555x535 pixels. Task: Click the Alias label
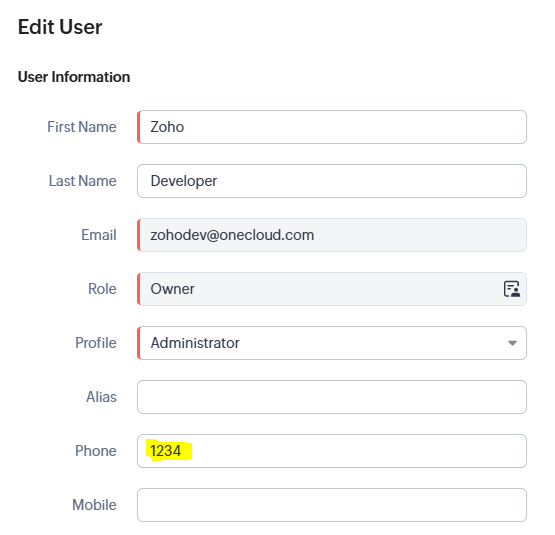(101, 397)
